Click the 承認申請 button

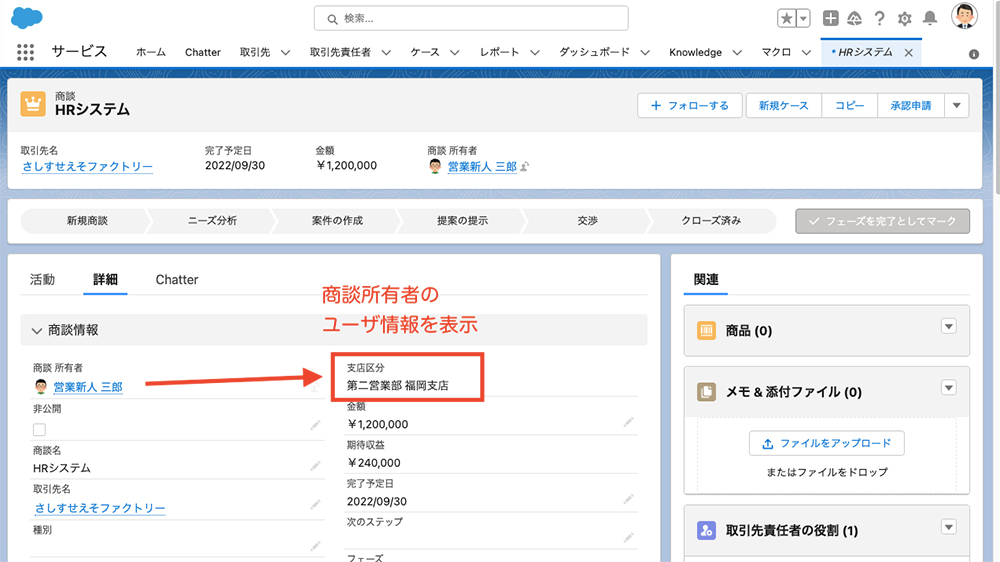911,106
